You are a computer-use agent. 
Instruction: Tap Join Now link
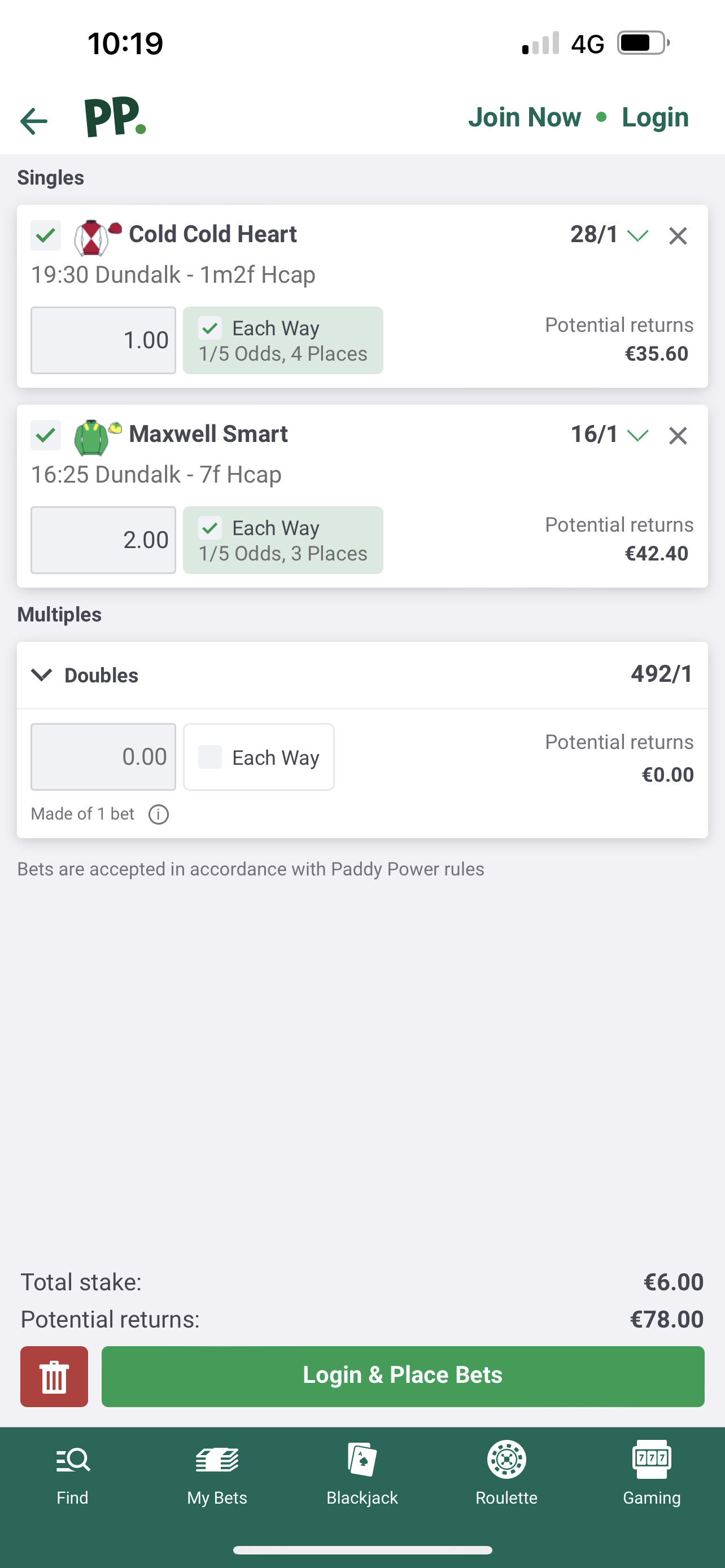[x=525, y=117]
